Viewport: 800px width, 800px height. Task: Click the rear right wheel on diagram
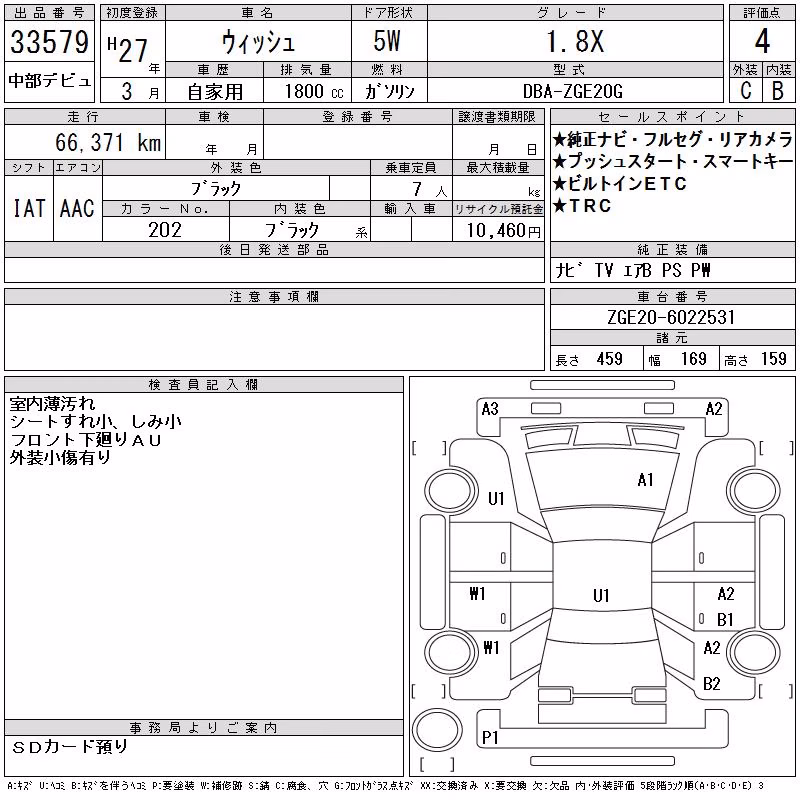753,653
